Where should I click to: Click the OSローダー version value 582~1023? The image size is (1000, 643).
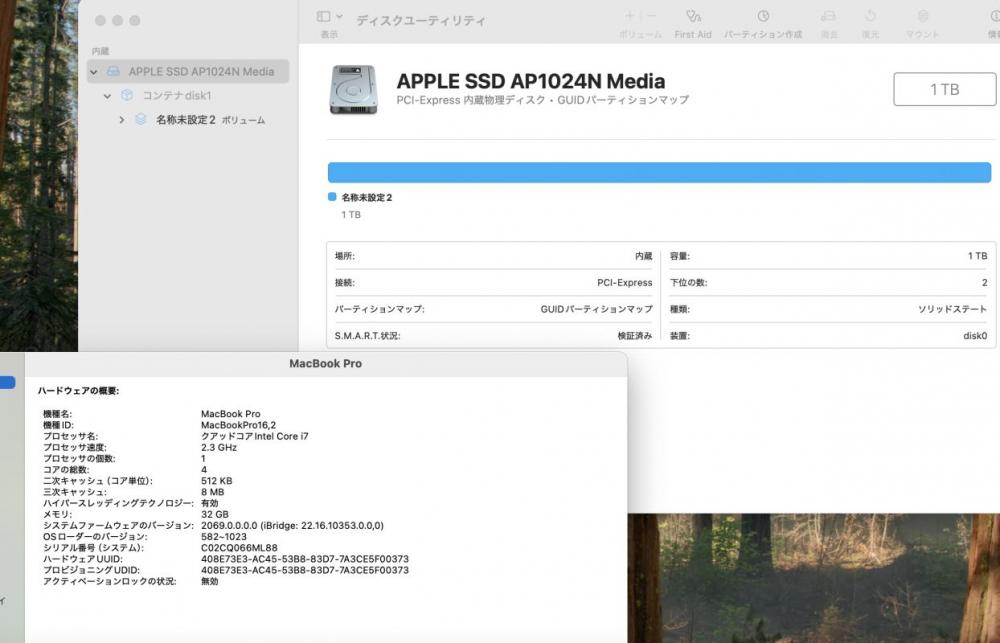tap(224, 537)
